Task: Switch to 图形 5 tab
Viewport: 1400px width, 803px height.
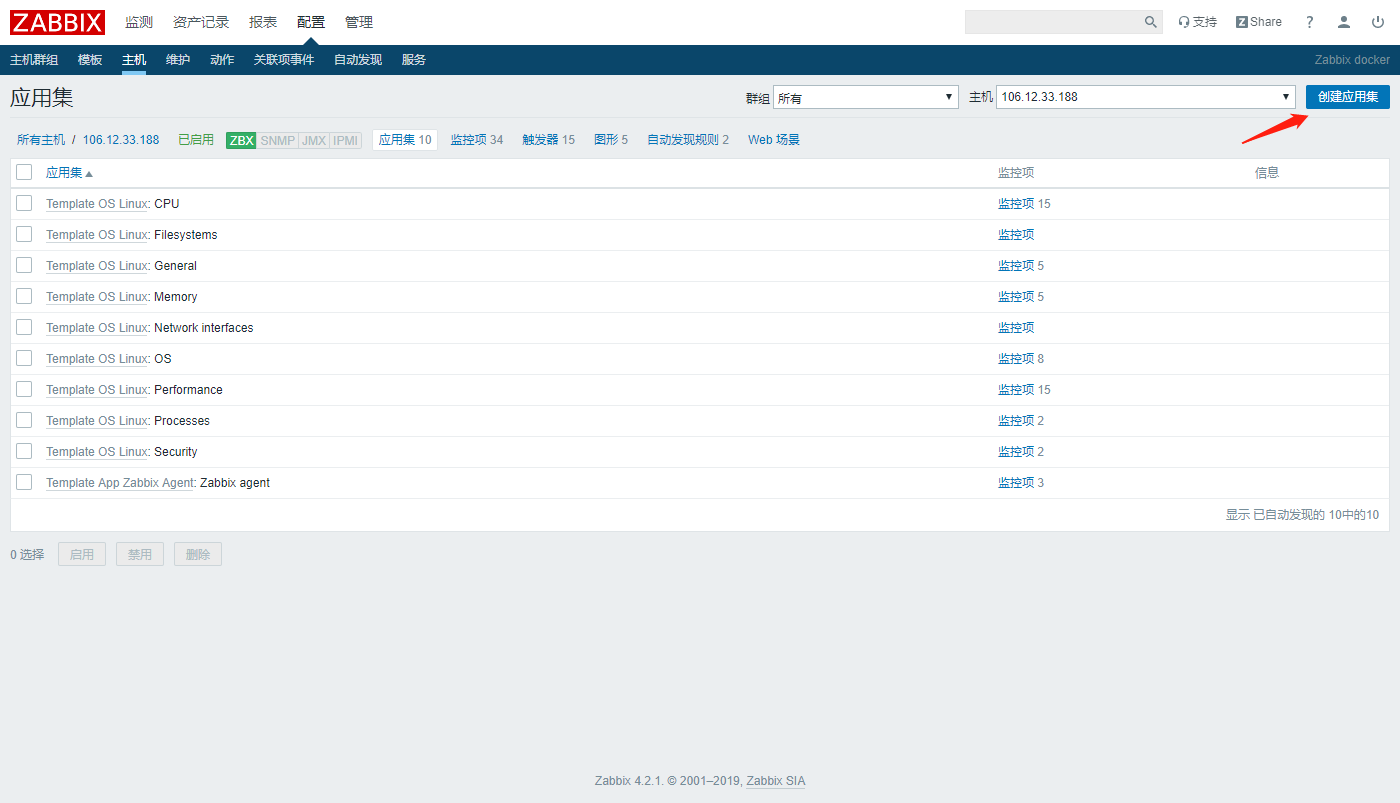Action: tap(611, 140)
